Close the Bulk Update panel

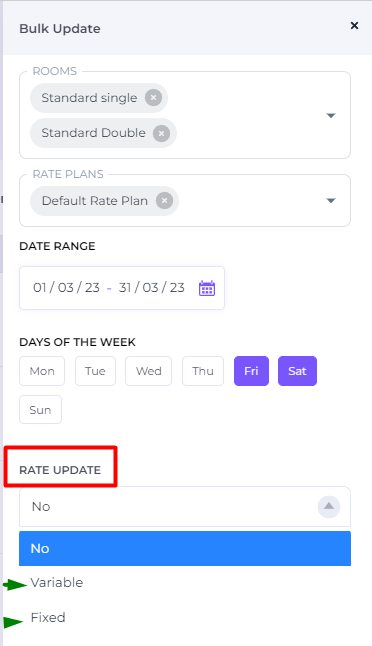[354, 26]
